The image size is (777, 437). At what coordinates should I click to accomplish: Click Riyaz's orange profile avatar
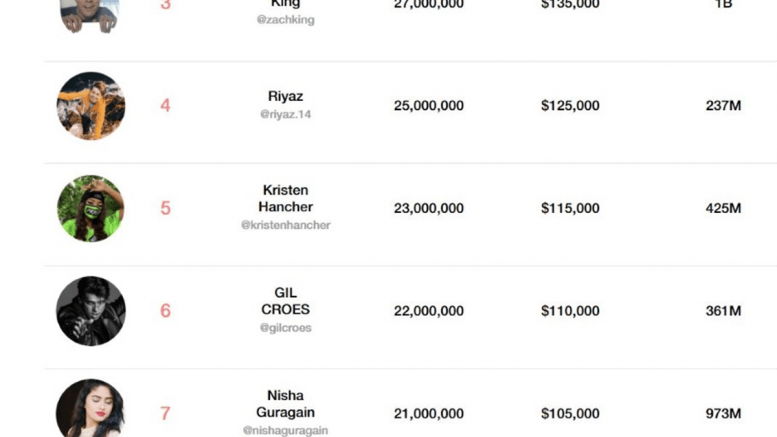coord(91,106)
